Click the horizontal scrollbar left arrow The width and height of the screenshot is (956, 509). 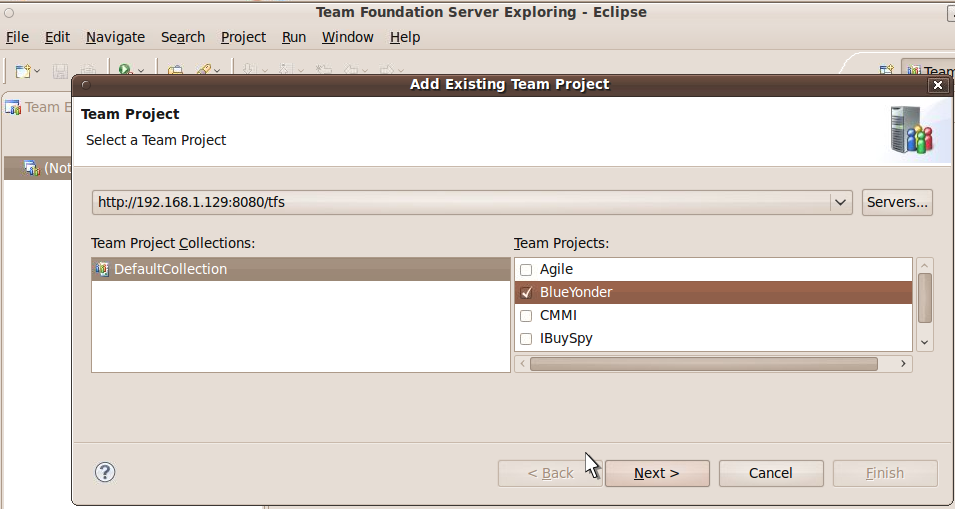coord(523,364)
